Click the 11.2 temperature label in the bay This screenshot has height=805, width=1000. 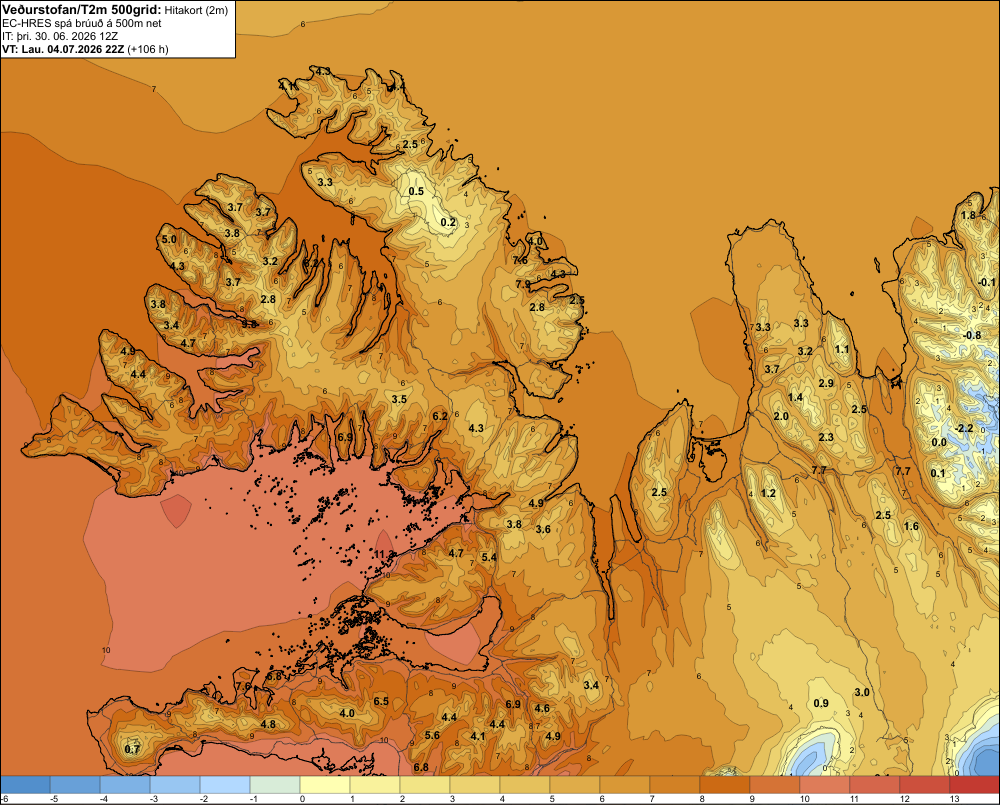coord(385,554)
